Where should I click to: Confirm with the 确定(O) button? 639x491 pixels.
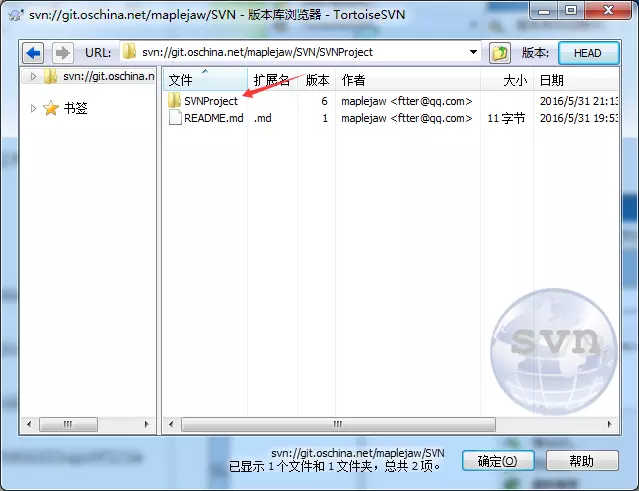[x=498, y=461]
